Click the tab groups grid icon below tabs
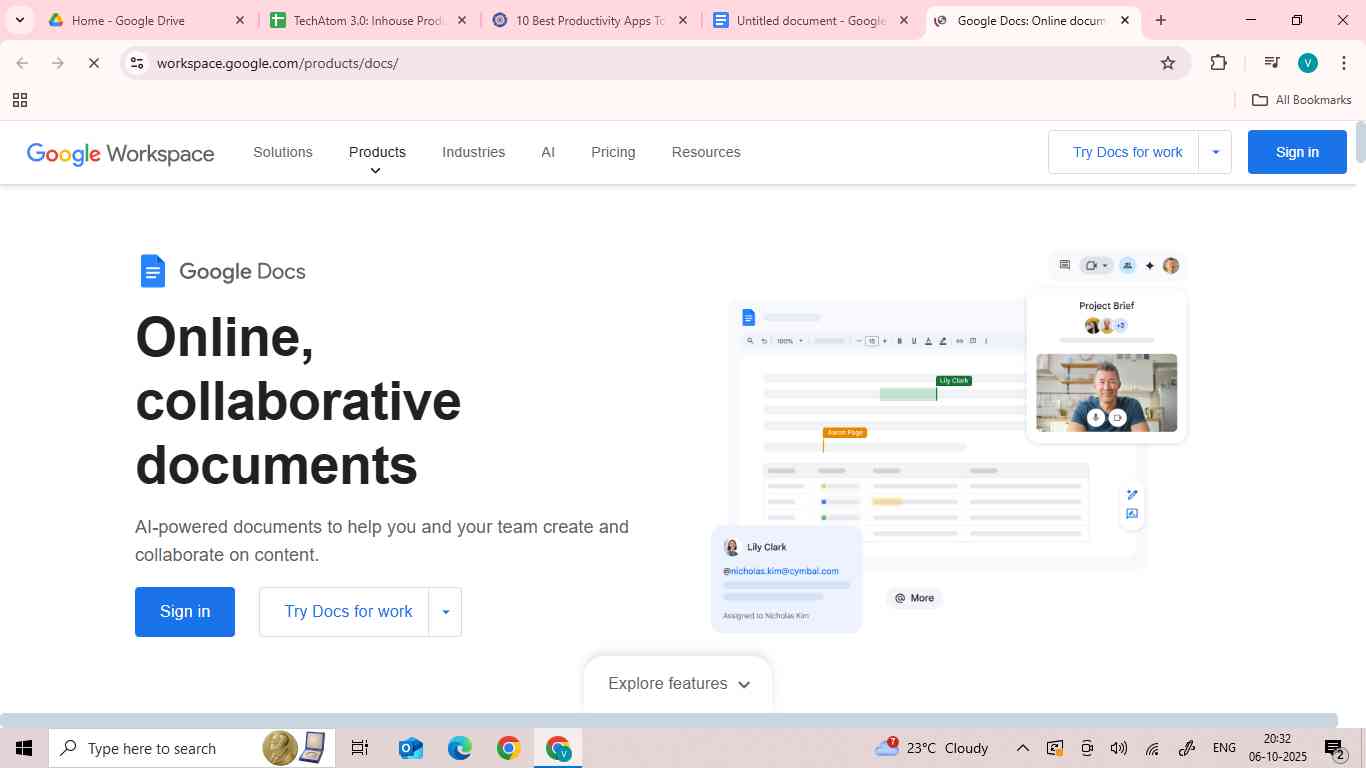The width and height of the screenshot is (1366, 768). pyautogui.click(x=20, y=100)
